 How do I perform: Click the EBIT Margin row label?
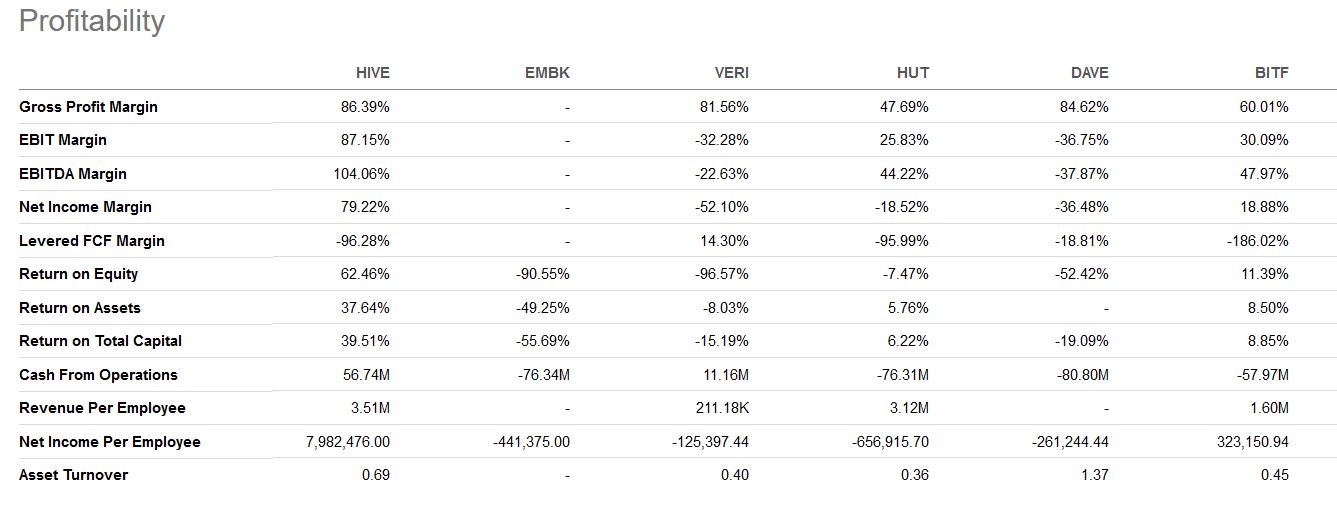pyautogui.click(x=63, y=140)
